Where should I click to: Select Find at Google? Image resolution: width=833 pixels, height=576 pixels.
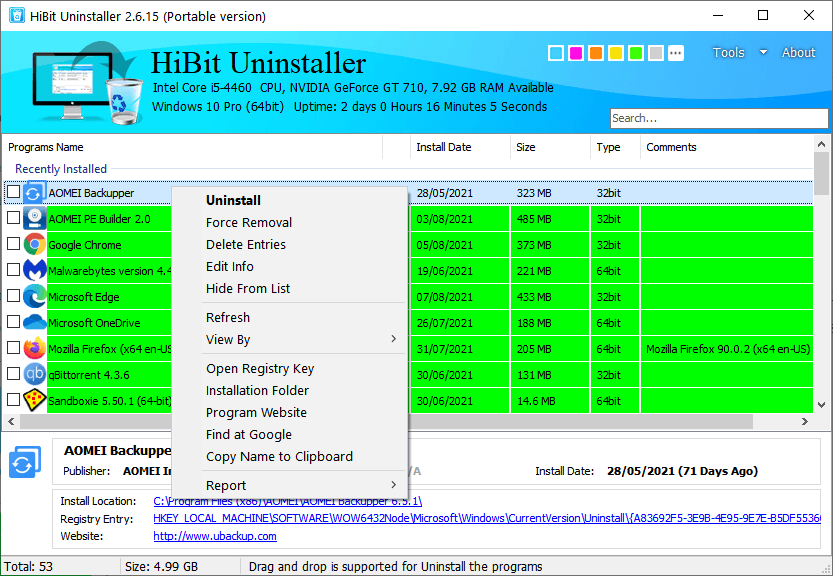(290, 435)
